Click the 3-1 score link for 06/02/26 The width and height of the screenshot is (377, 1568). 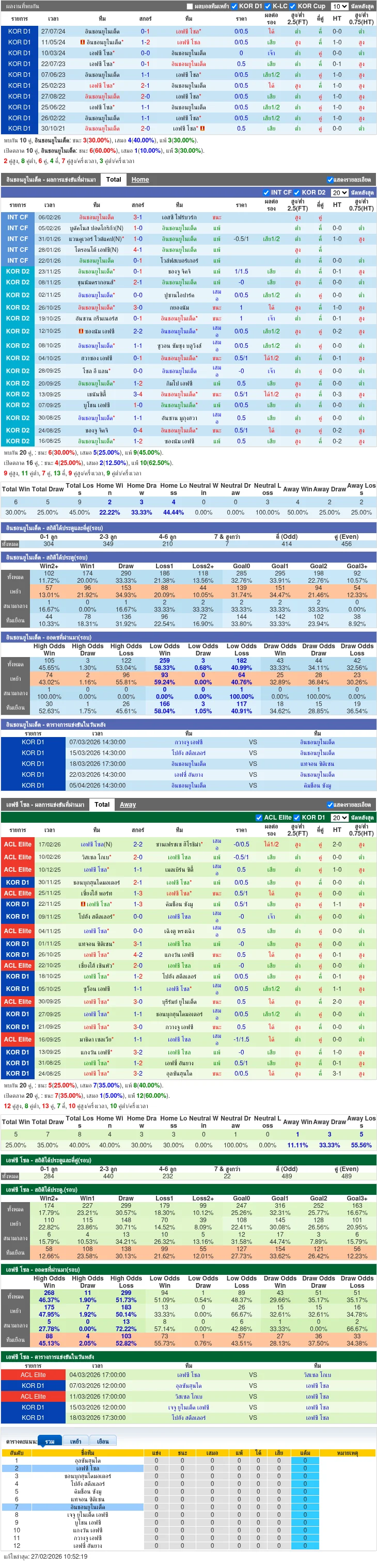(x=138, y=217)
